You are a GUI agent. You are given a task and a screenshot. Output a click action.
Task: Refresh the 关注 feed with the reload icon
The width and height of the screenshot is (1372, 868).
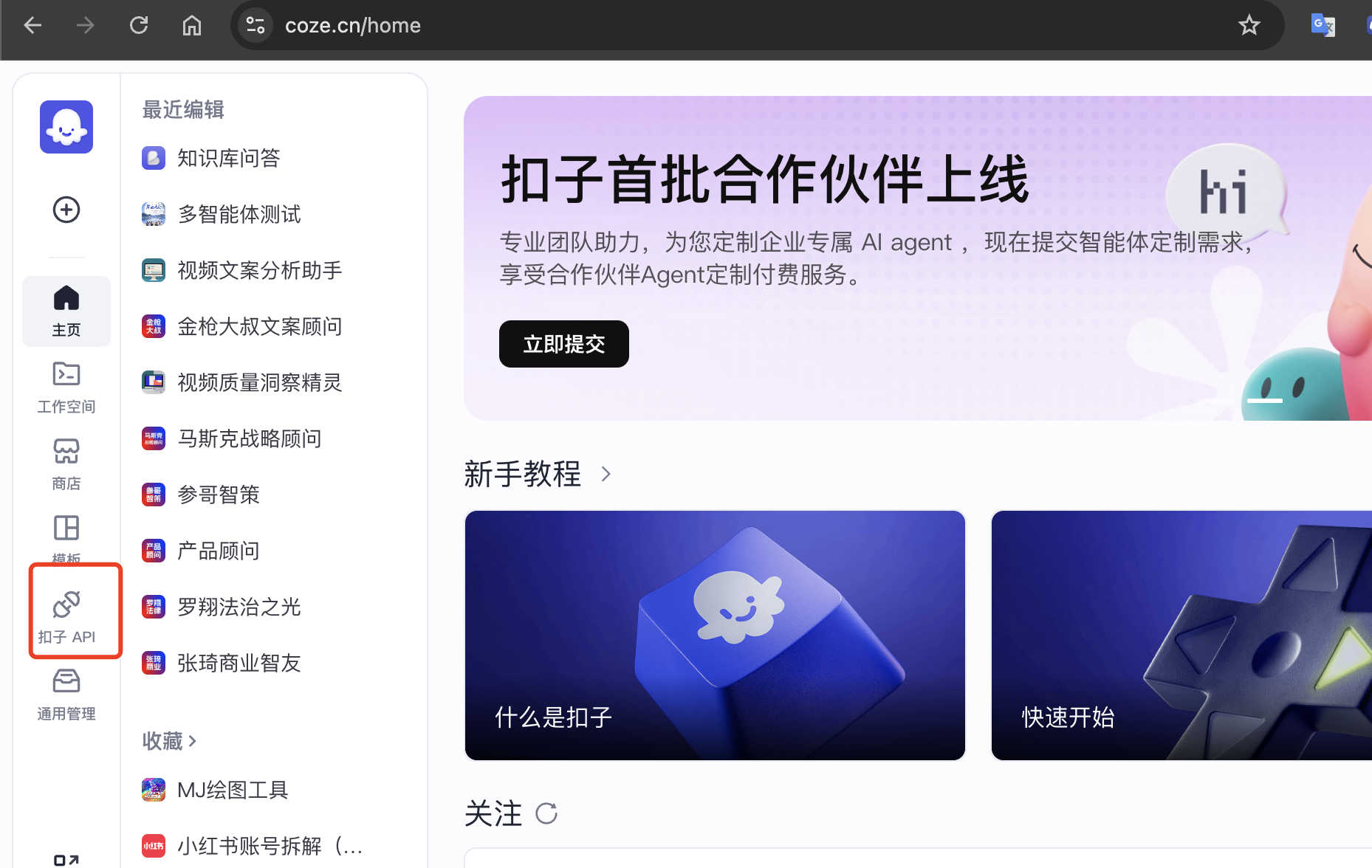pos(546,813)
